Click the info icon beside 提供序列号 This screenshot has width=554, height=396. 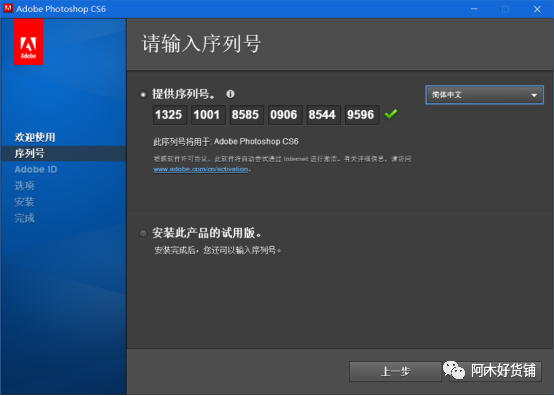(x=230, y=94)
